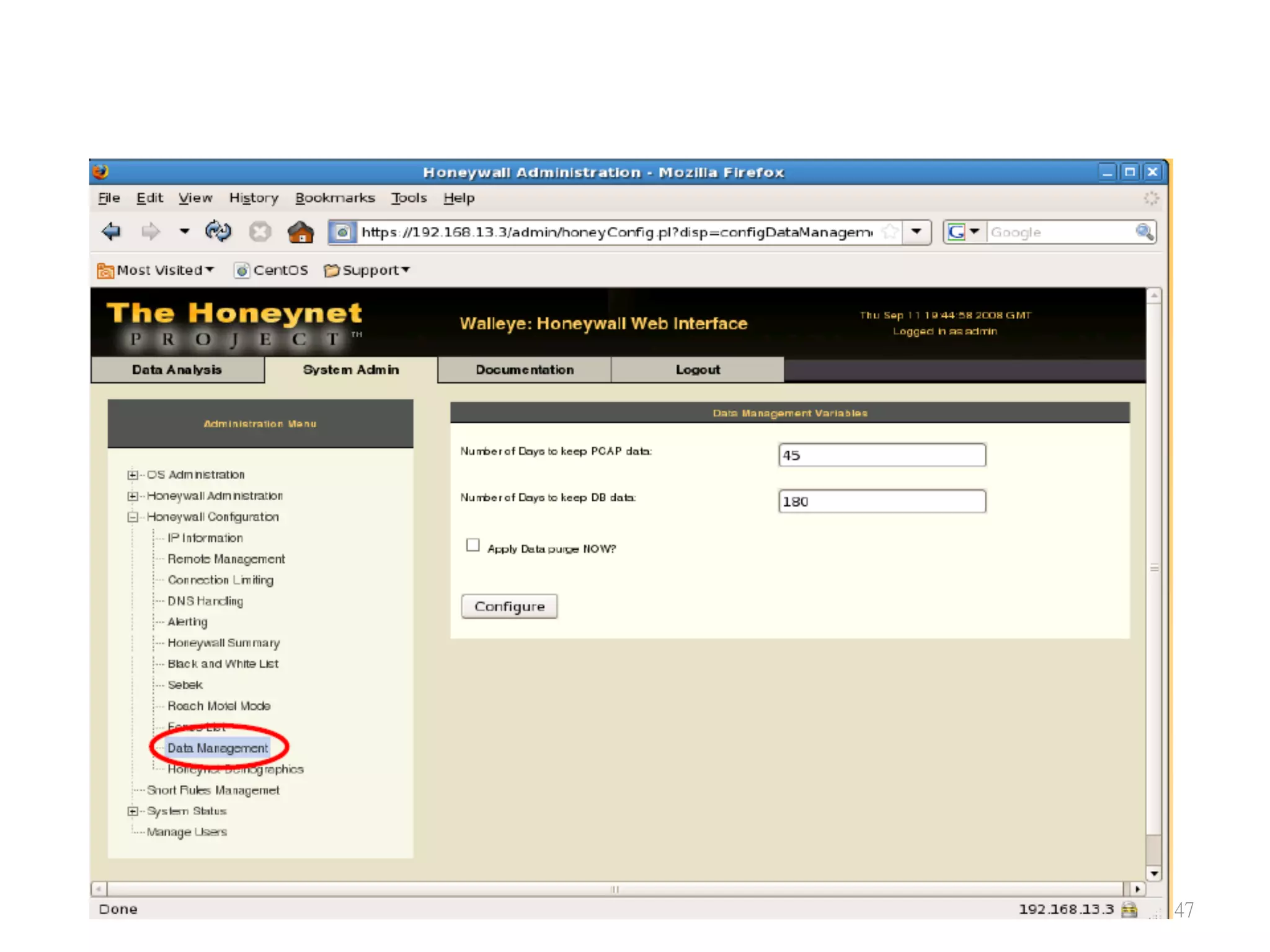This screenshot has width=1270, height=952.
Task: Click the padlock security icon in the status bar
Action: click(x=1129, y=909)
